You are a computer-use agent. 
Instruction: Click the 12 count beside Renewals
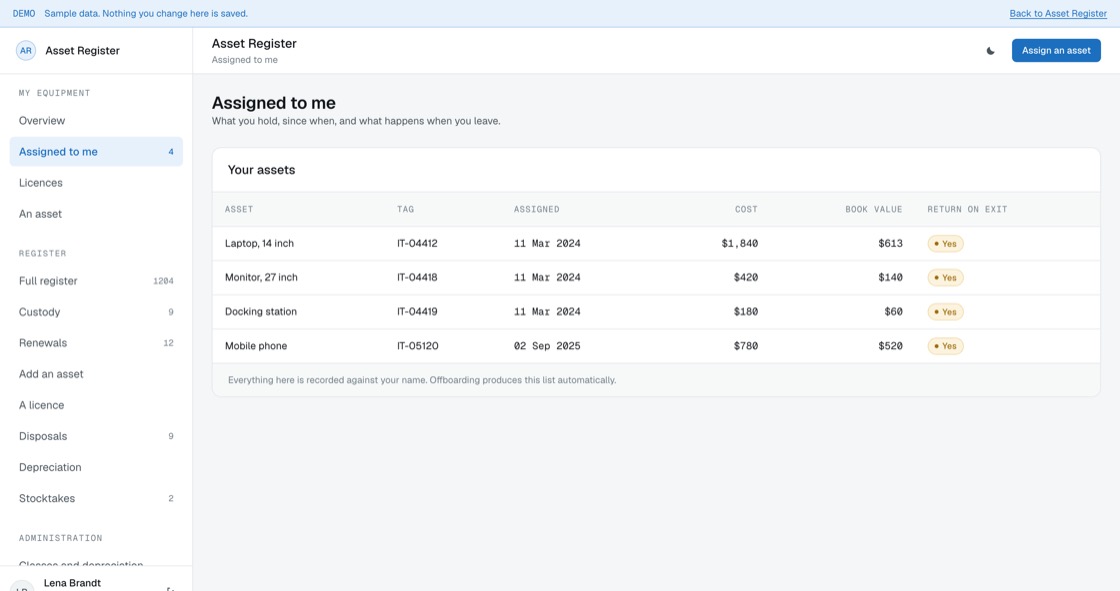[168, 343]
